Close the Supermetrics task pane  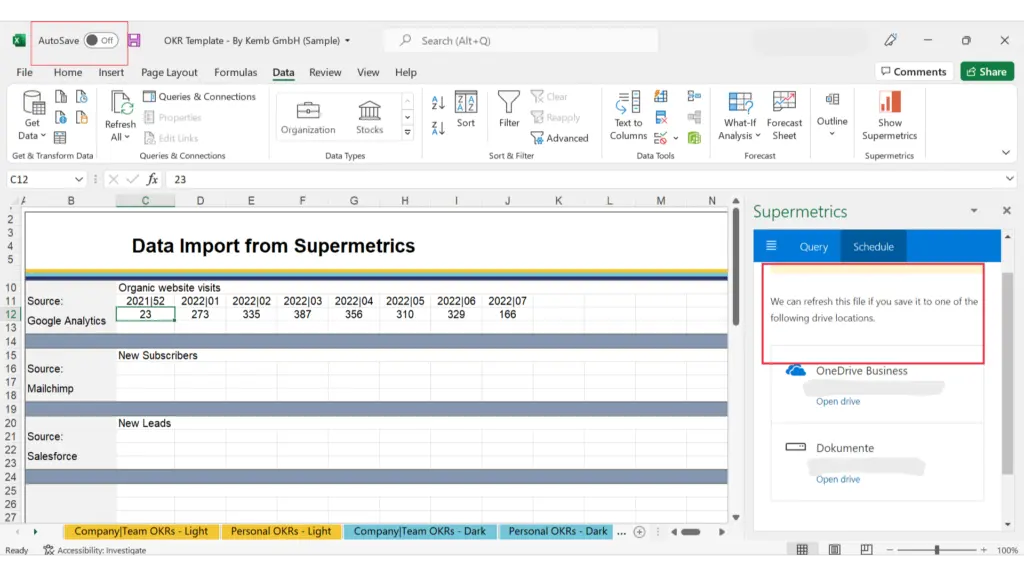click(1006, 211)
